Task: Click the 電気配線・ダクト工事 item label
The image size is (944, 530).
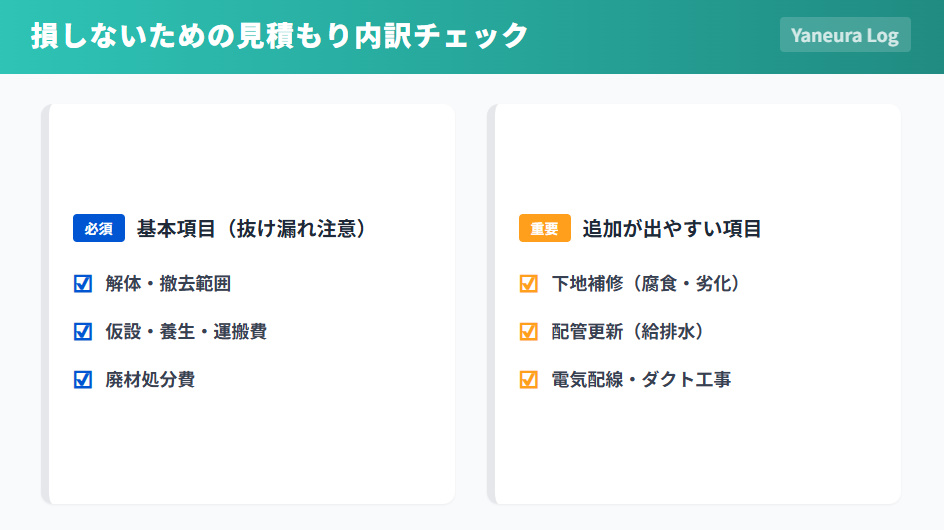Action: 641,380
